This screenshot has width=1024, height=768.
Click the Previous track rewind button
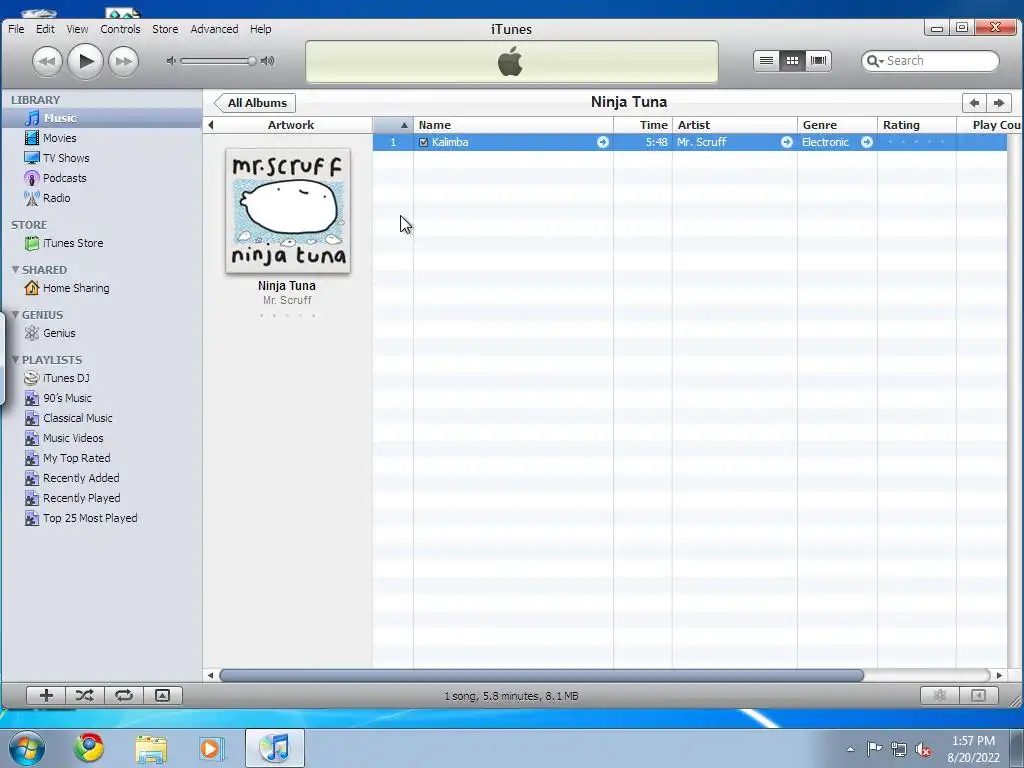(47, 61)
